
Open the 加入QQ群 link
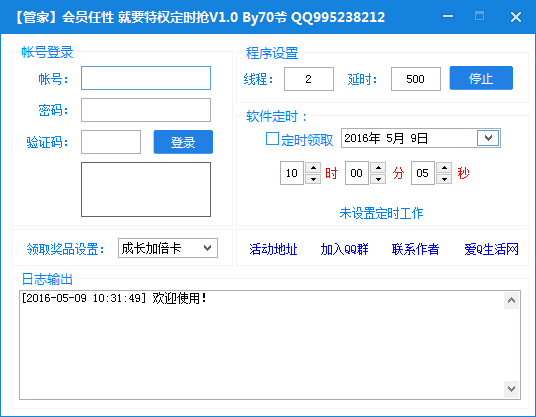(344, 249)
